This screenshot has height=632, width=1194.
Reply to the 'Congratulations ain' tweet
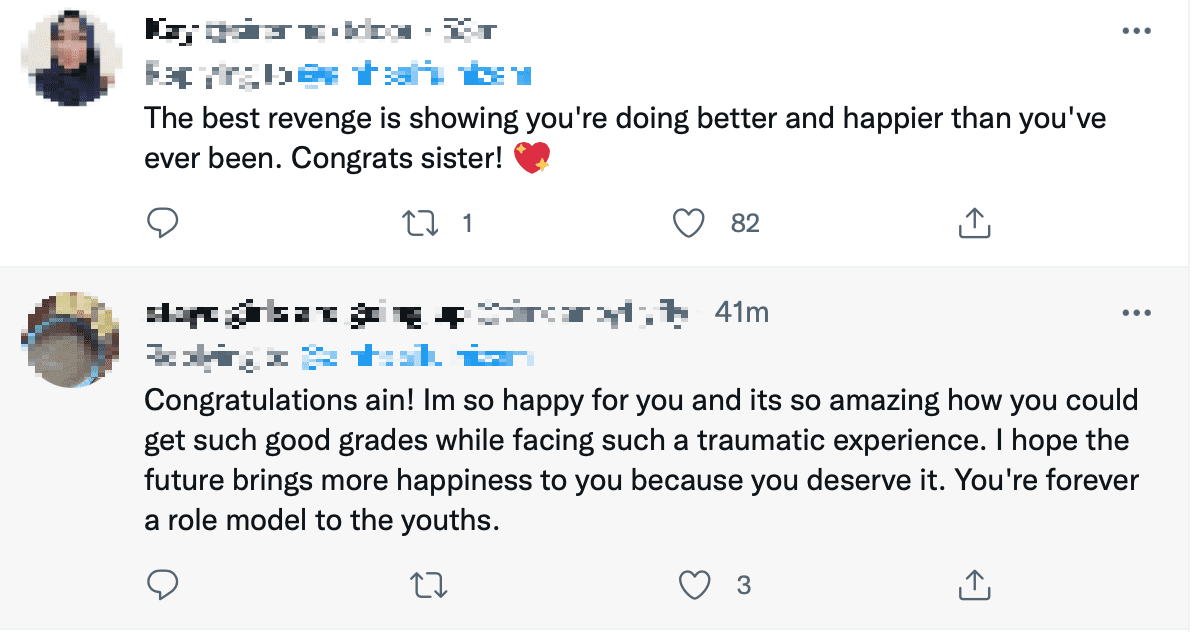point(162,583)
